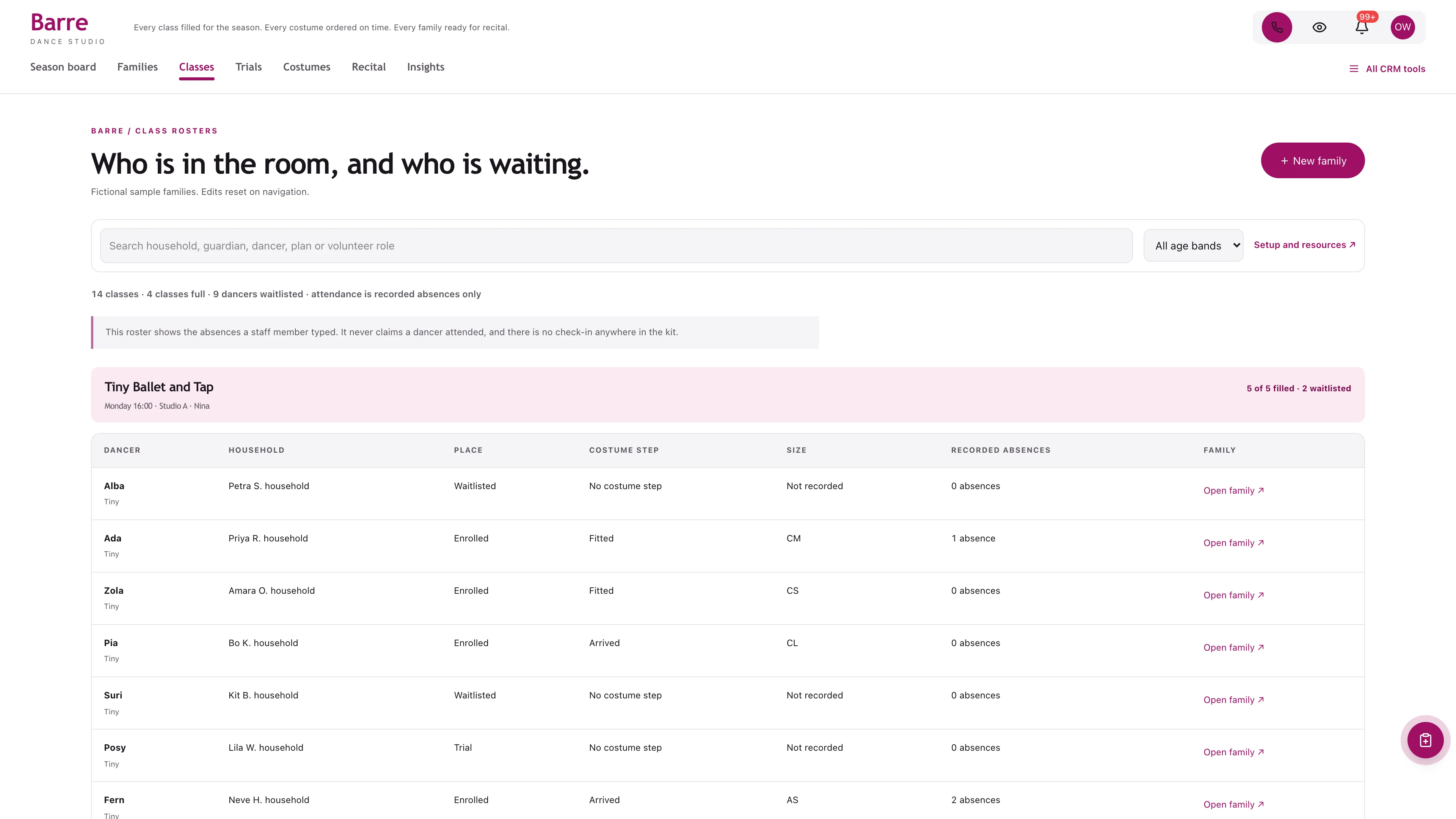Select the Petra S. household cell
1456x819 pixels.
point(268,486)
